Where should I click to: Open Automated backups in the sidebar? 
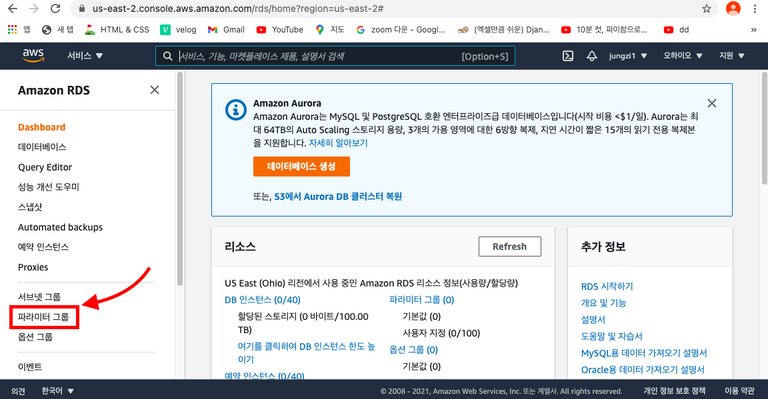[x=60, y=227]
